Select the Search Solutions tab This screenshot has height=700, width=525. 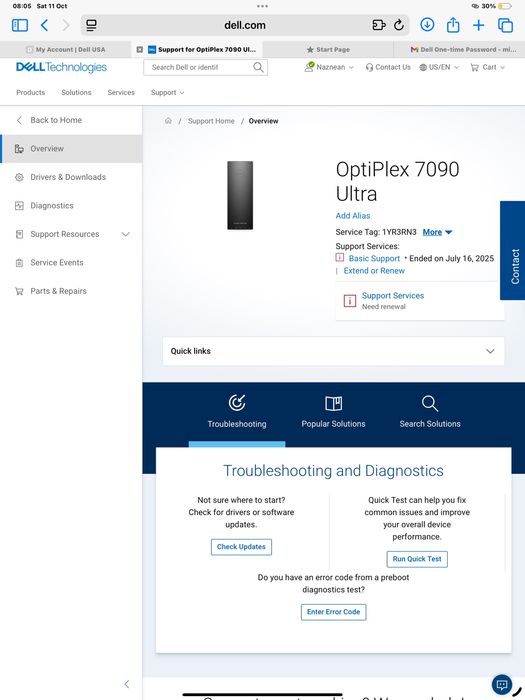pyautogui.click(x=430, y=412)
